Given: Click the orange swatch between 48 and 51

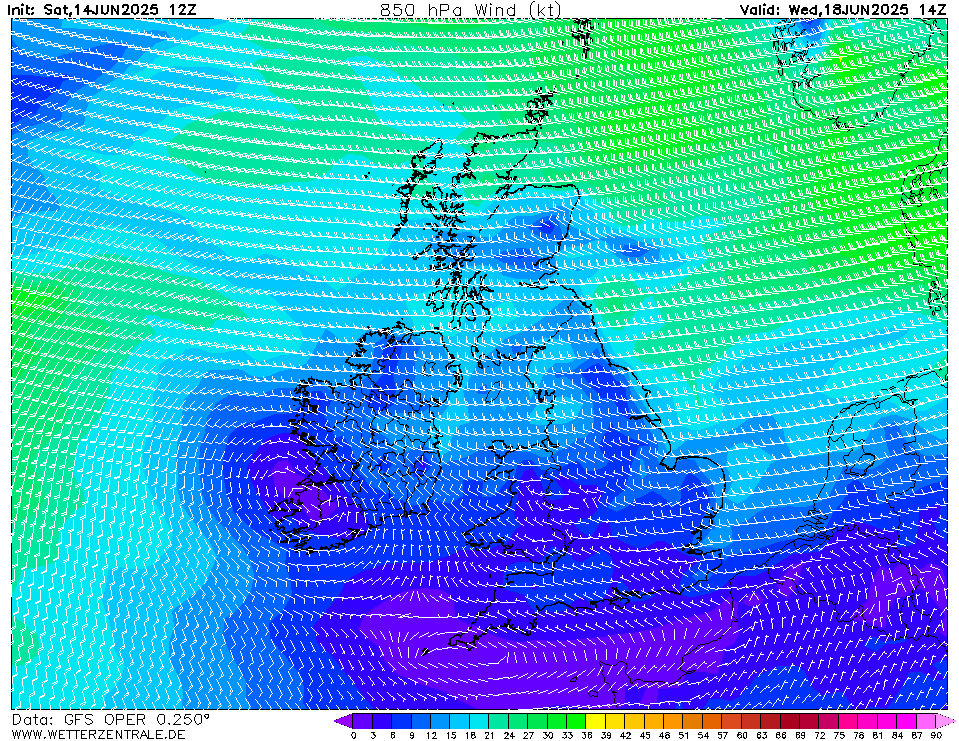Looking at the screenshot, I should pos(674,721).
